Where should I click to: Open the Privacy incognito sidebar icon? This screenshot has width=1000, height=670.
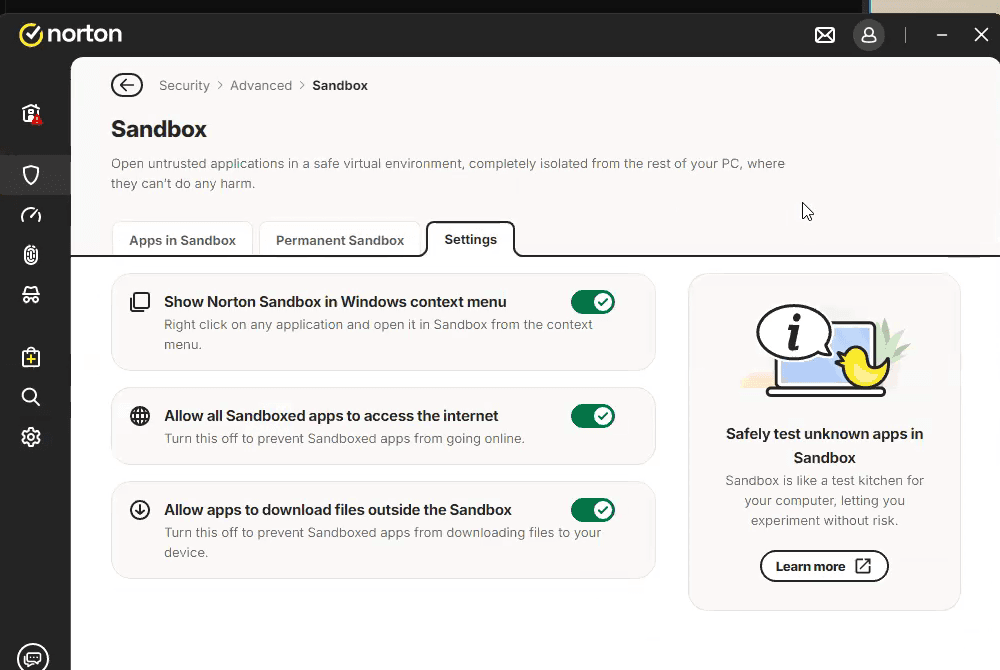[x=31, y=295]
